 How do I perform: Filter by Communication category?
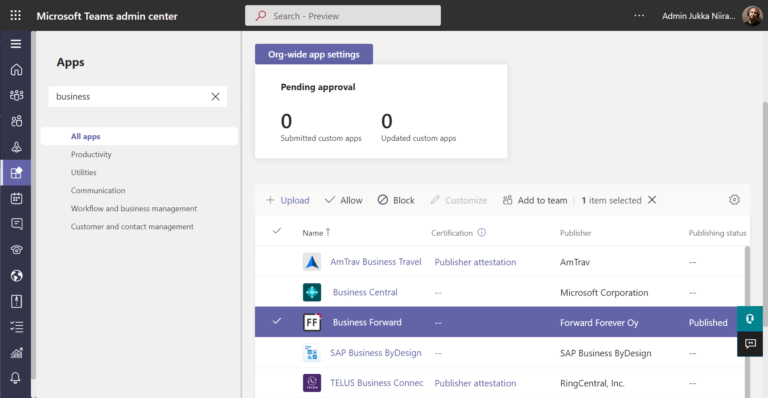98,190
